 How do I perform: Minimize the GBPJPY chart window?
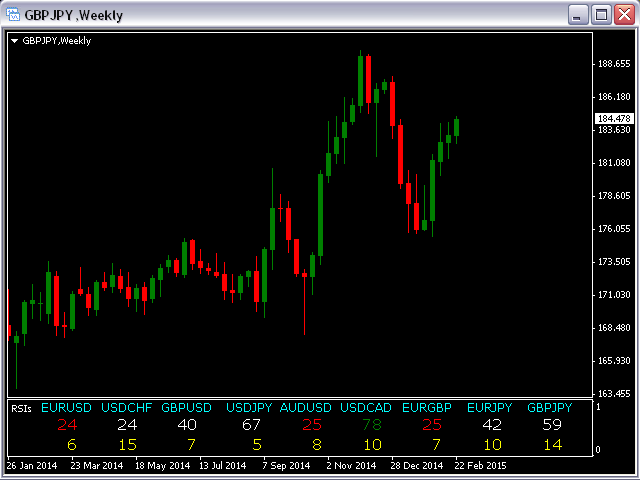point(578,15)
